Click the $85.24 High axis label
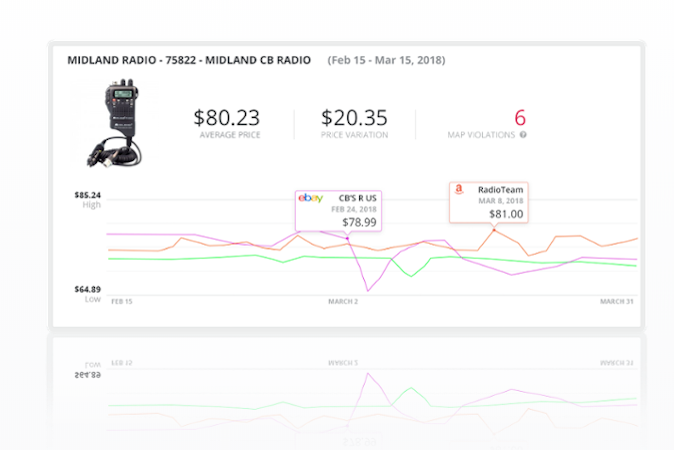Image resolution: width=674 pixels, height=450 pixels. pyautogui.click(x=88, y=195)
